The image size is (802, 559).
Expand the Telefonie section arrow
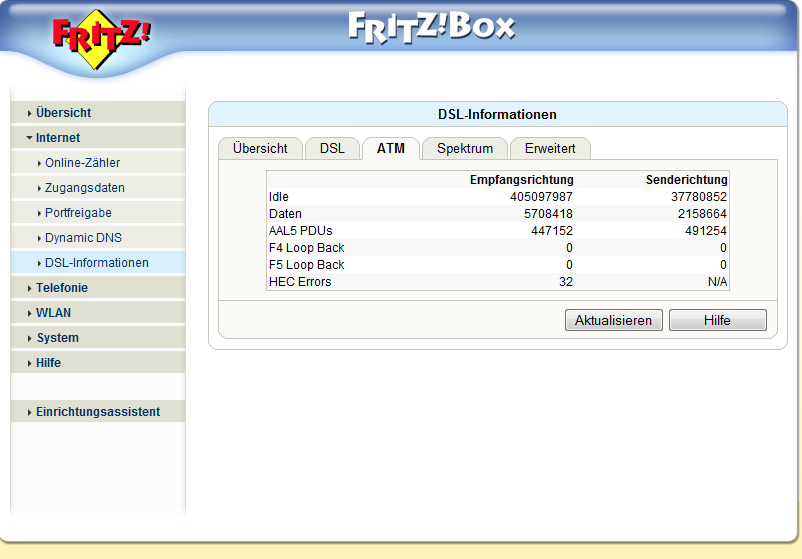[x=30, y=288]
